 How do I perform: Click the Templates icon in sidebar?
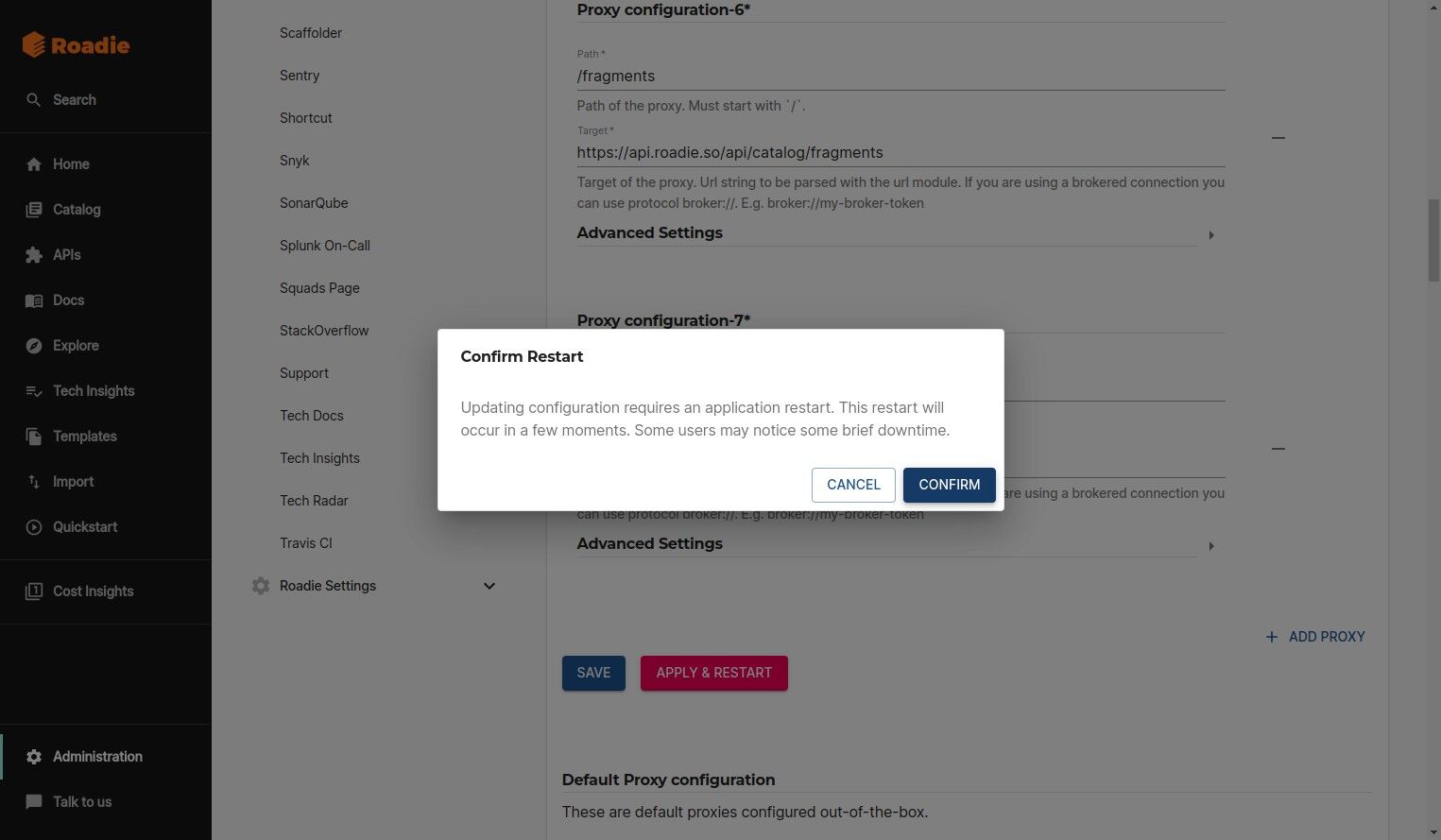click(x=34, y=437)
